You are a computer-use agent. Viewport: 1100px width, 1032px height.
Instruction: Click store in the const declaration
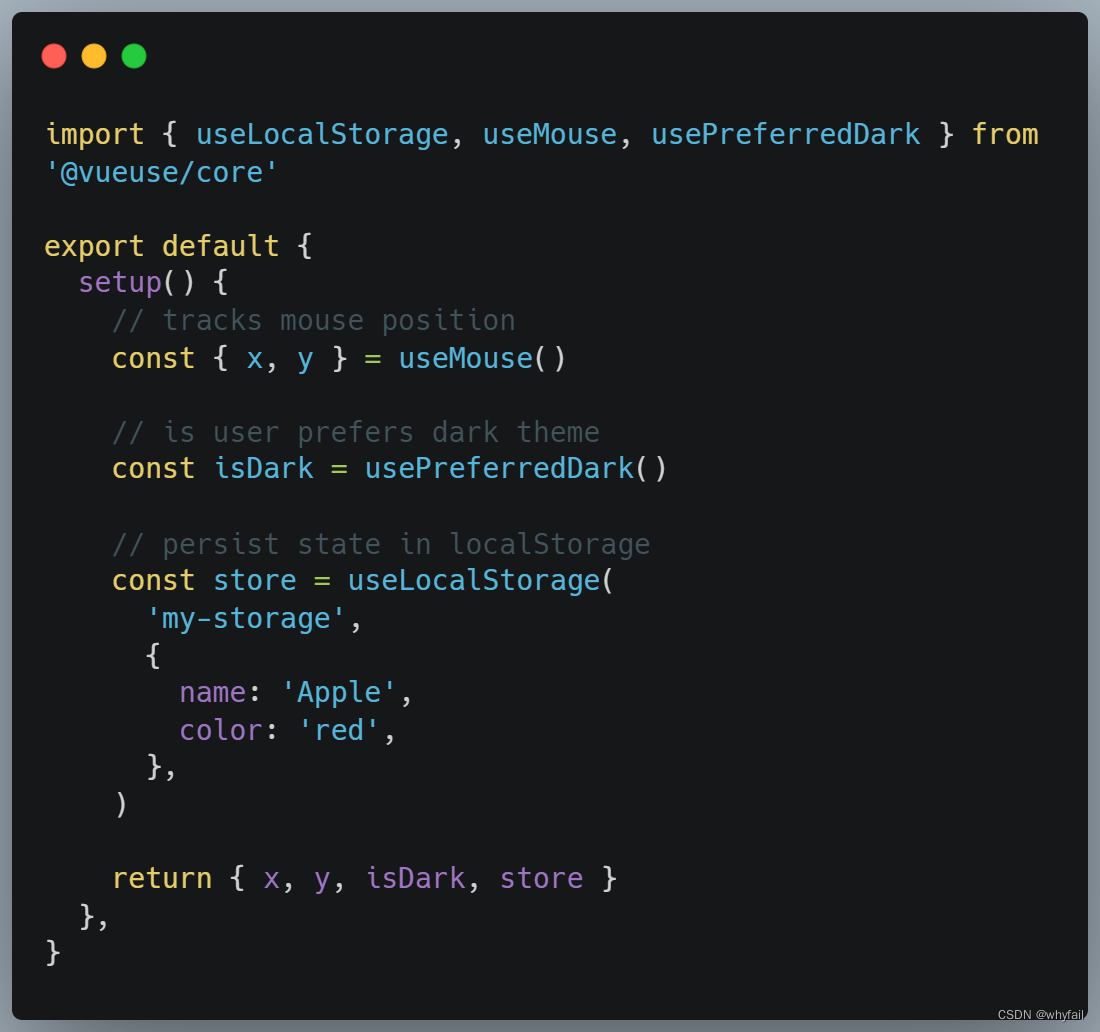(x=255, y=582)
